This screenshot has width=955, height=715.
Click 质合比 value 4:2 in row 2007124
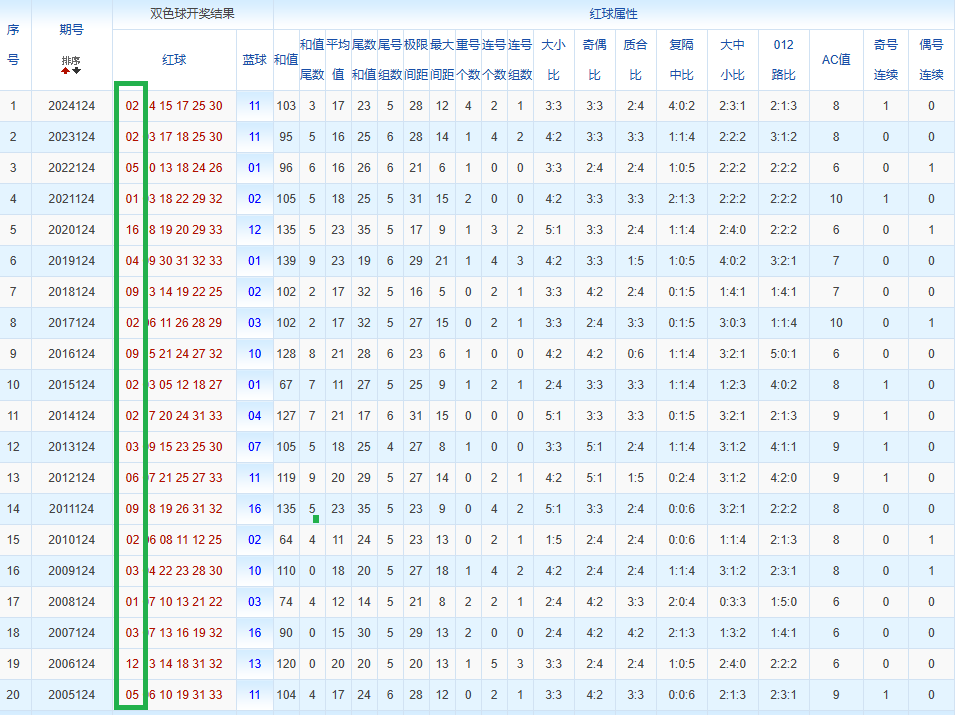pyautogui.click(x=635, y=634)
